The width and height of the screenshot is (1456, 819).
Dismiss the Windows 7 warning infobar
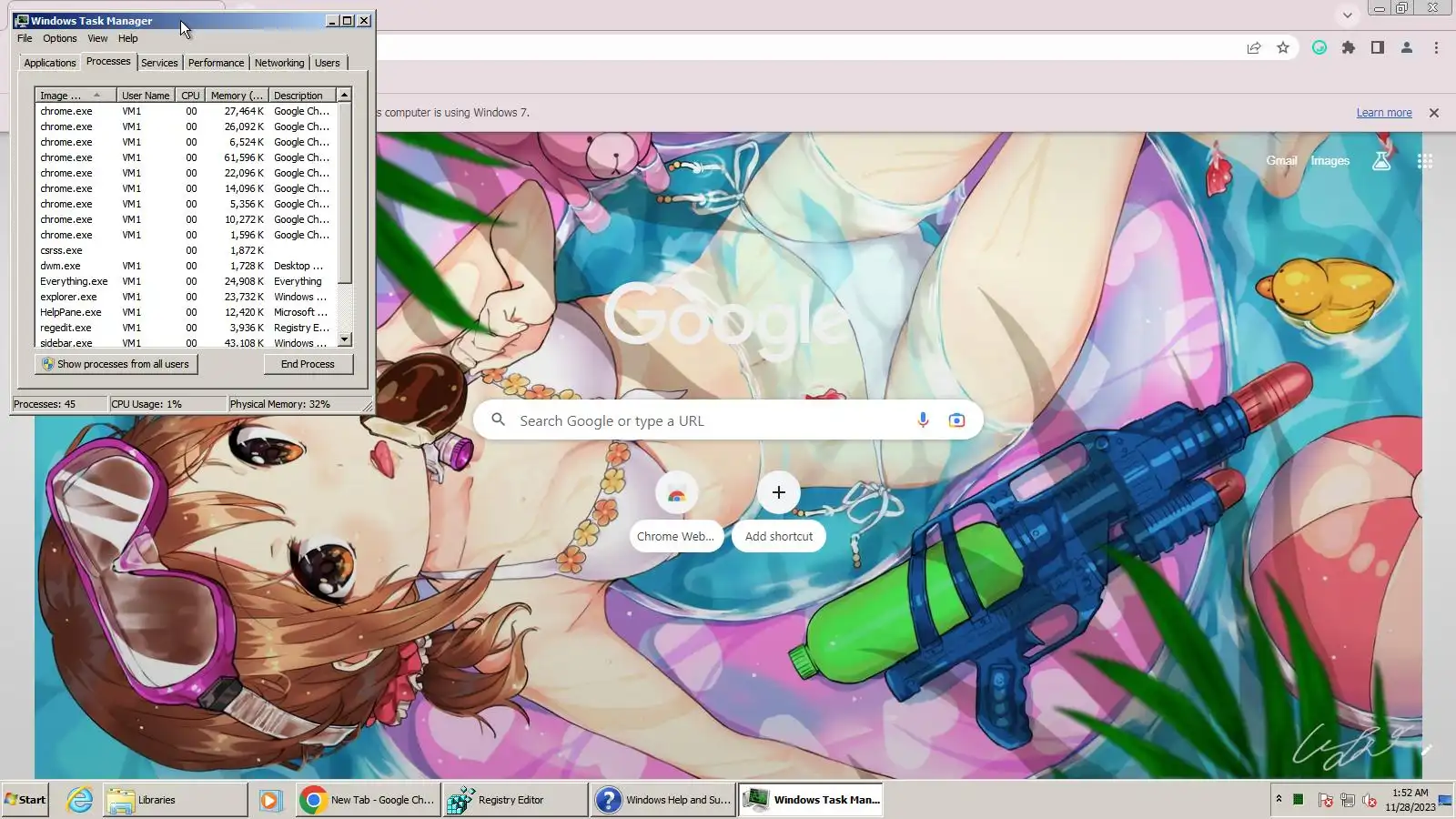pos(1434,113)
